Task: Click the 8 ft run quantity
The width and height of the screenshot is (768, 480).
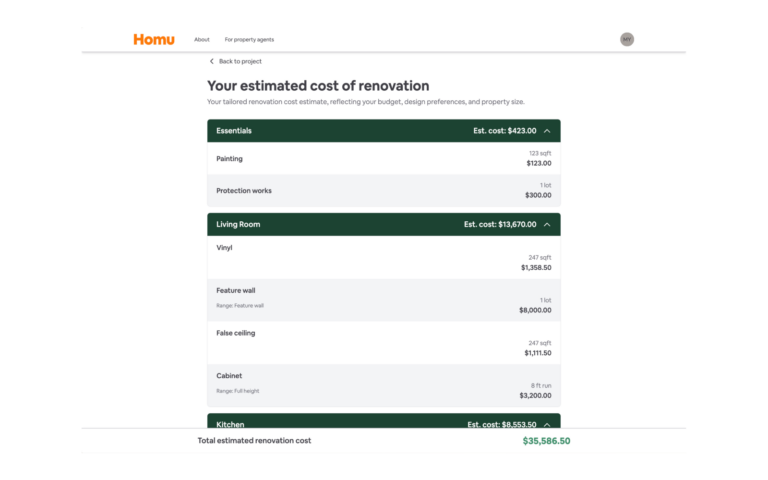Action: pos(541,385)
